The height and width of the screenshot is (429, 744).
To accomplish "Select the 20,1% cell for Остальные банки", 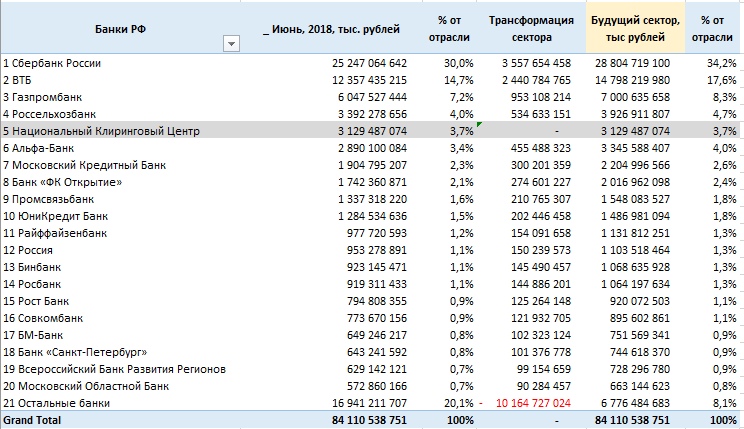I will click(x=458, y=403).
